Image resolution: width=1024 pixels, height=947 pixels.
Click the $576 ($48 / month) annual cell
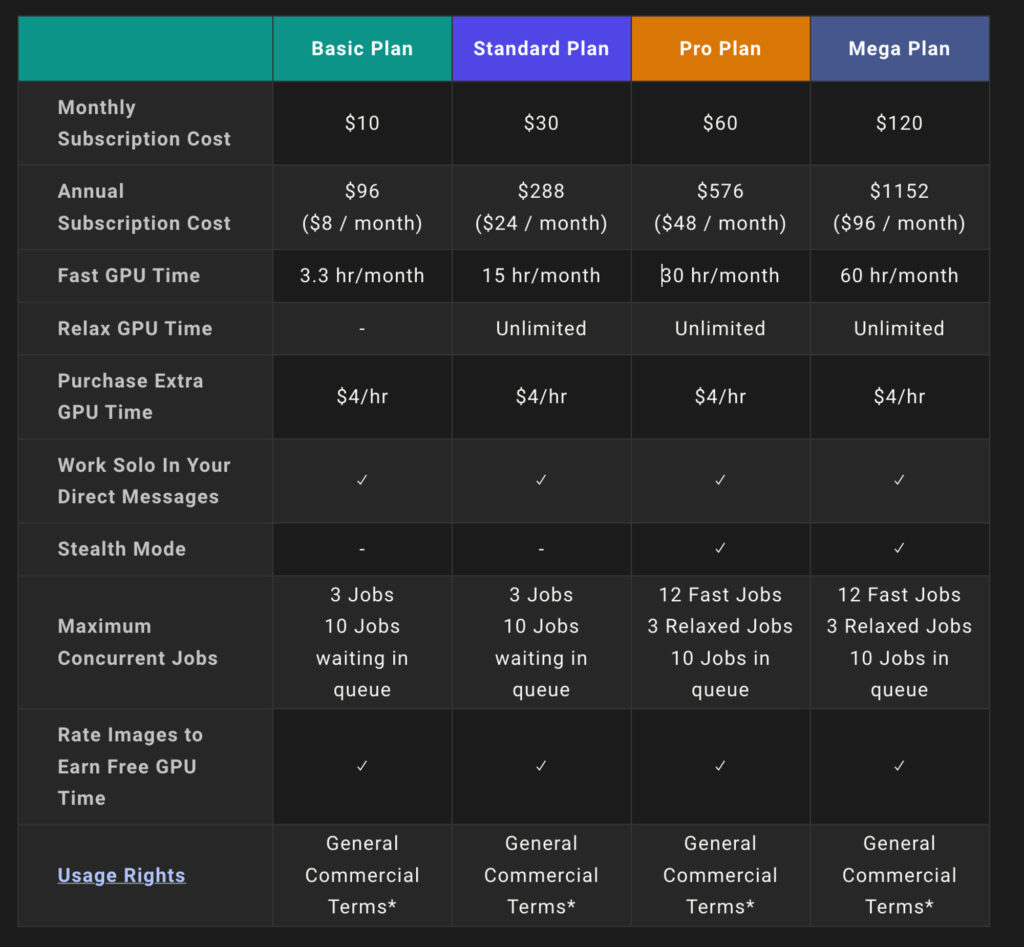coord(720,207)
